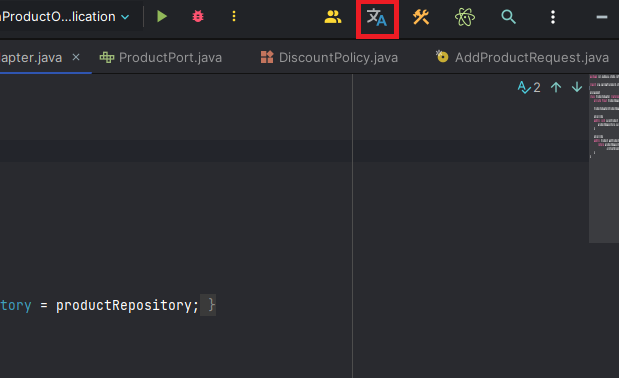Run the application with green play button
The width and height of the screenshot is (619, 378).
point(162,17)
